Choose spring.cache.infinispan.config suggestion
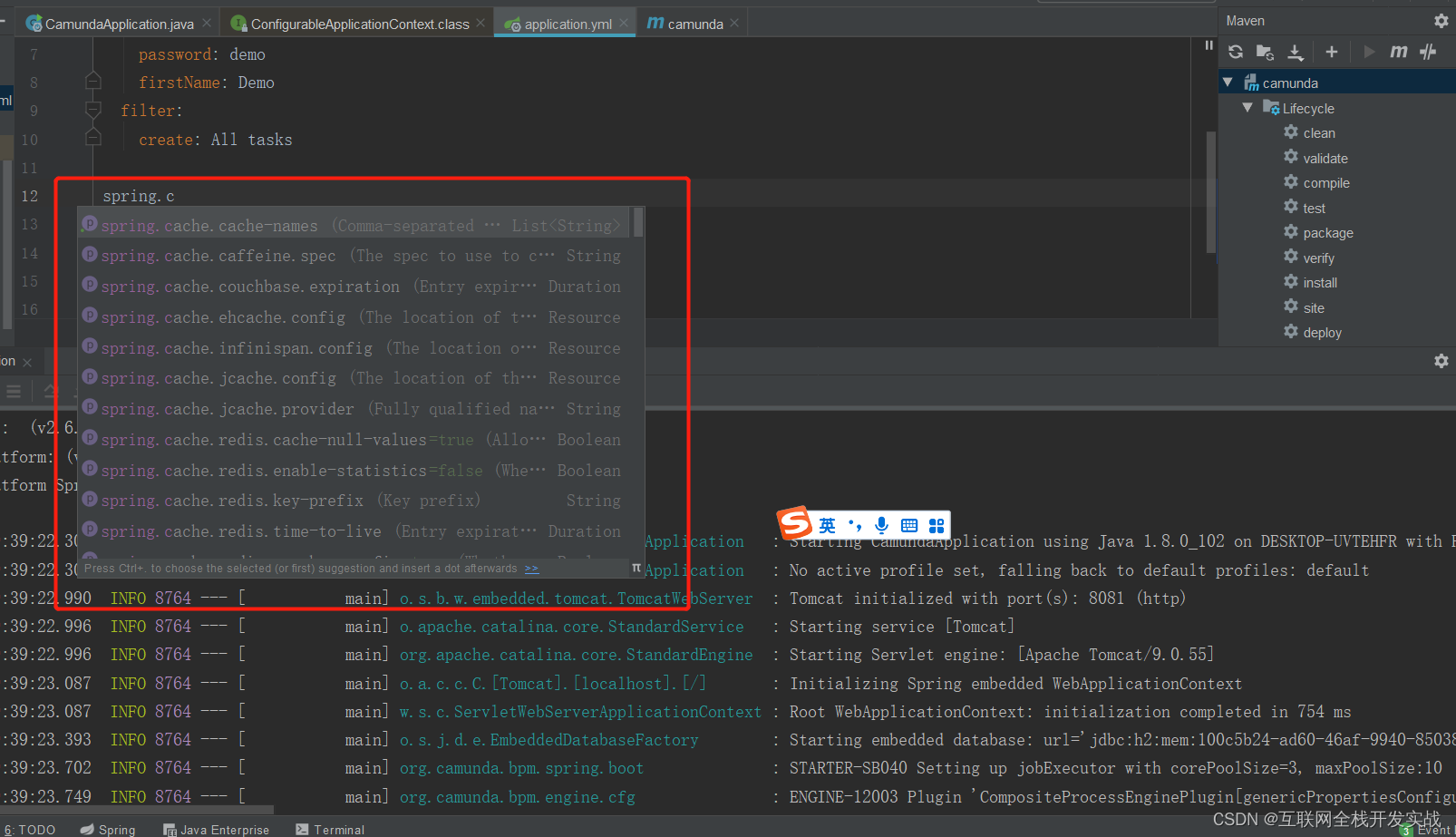The image size is (1456, 837). (355, 348)
